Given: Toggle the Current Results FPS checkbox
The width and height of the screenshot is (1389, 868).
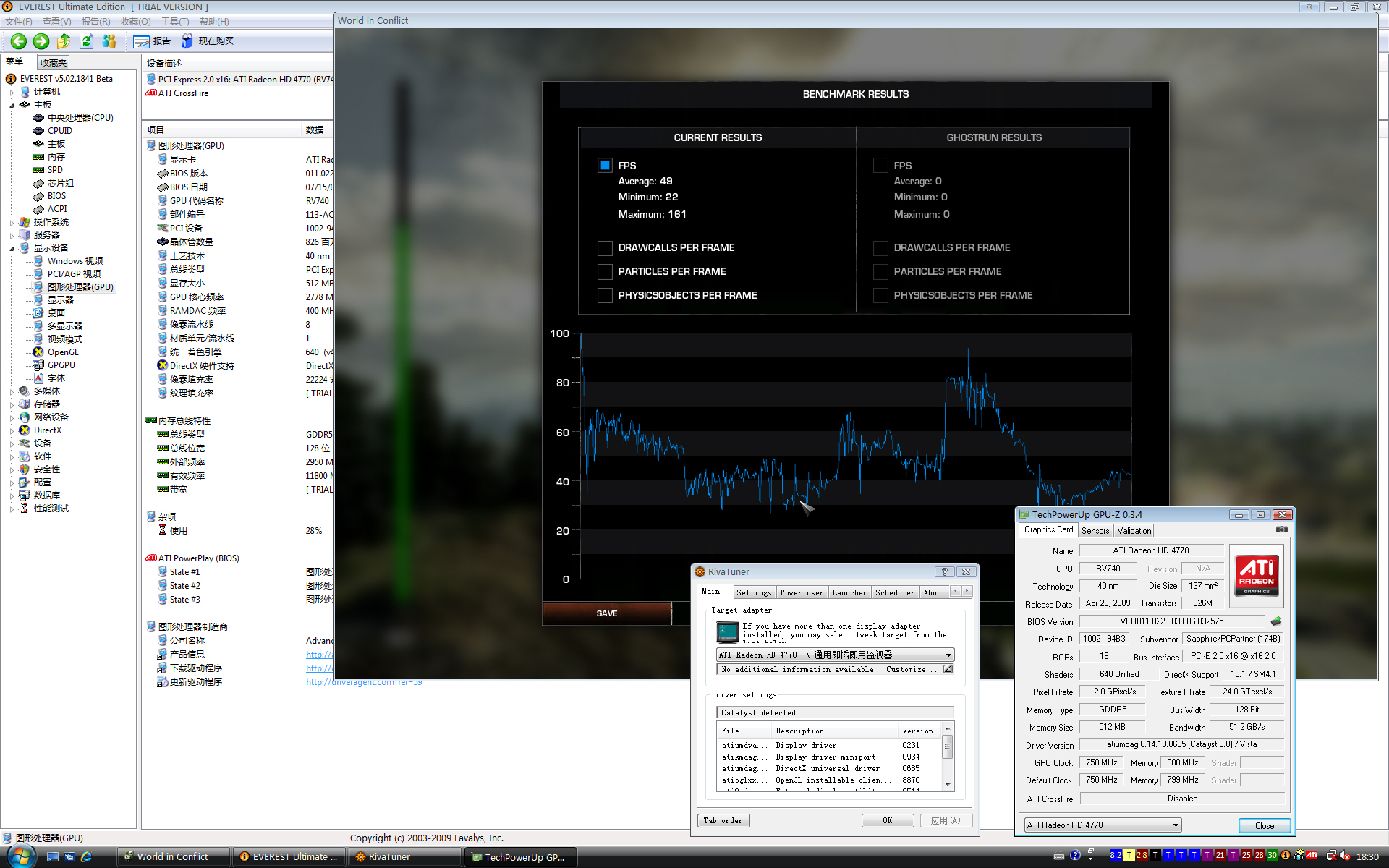Looking at the screenshot, I should click(x=605, y=166).
